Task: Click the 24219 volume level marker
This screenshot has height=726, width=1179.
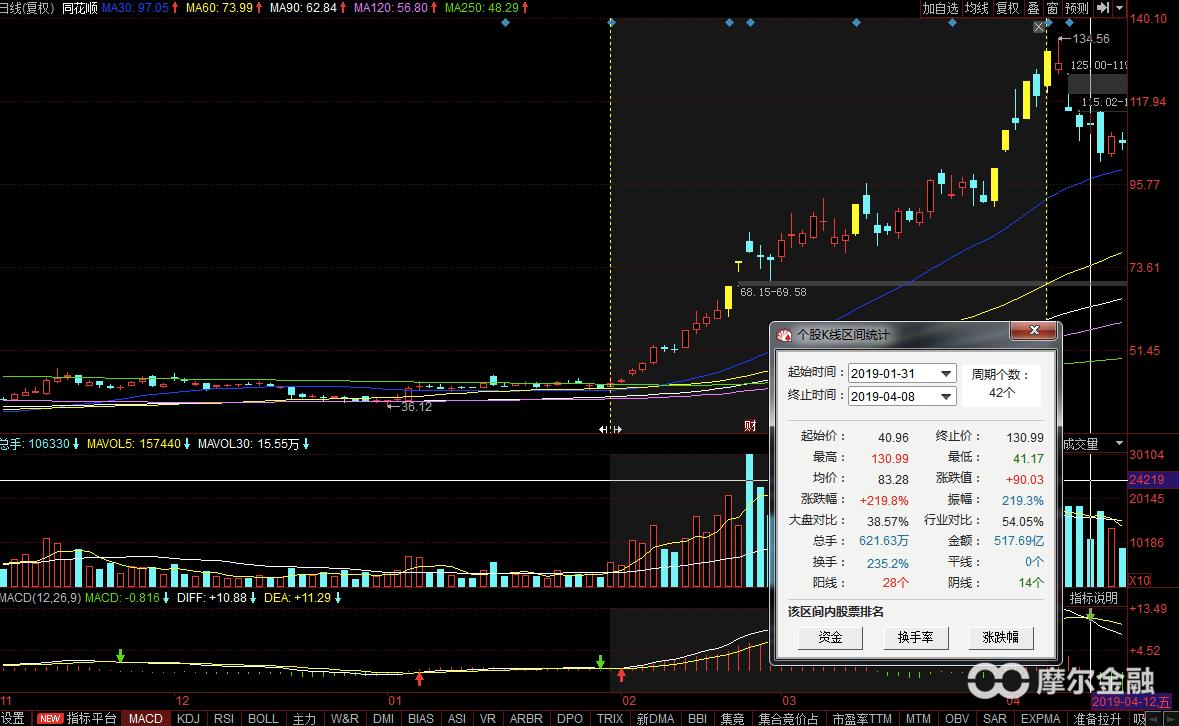Action: tap(1145, 480)
